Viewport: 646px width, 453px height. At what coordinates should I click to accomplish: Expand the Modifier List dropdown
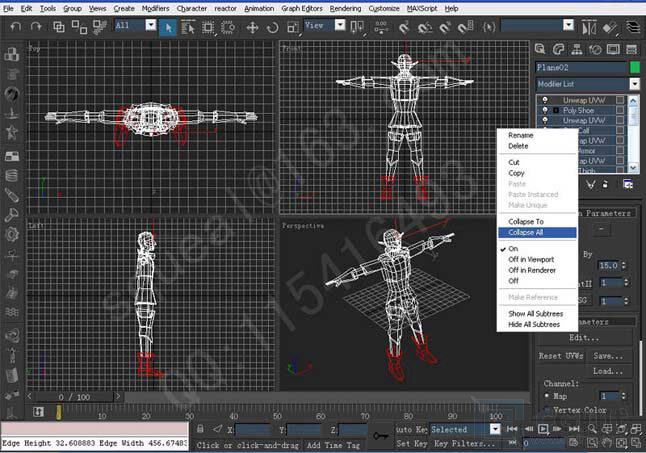tap(635, 84)
